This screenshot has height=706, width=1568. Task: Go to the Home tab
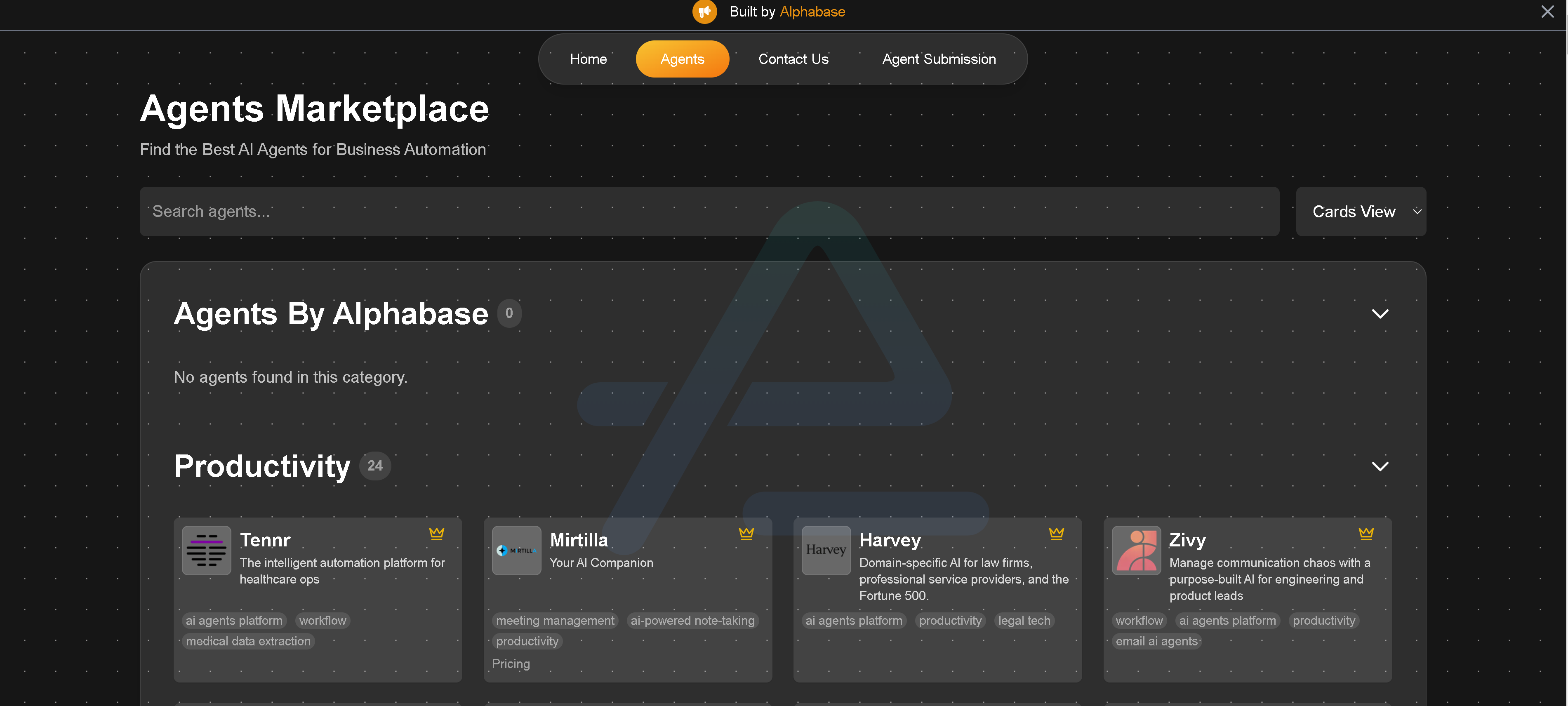coord(588,59)
